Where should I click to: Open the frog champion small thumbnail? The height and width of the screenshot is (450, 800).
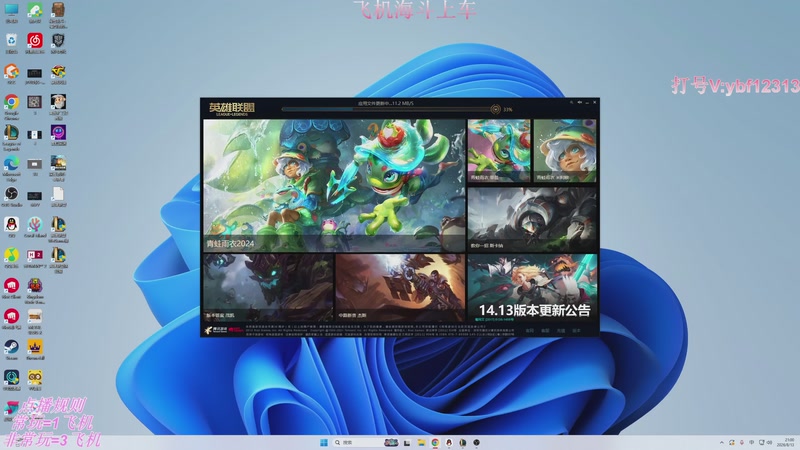coord(499,151)
